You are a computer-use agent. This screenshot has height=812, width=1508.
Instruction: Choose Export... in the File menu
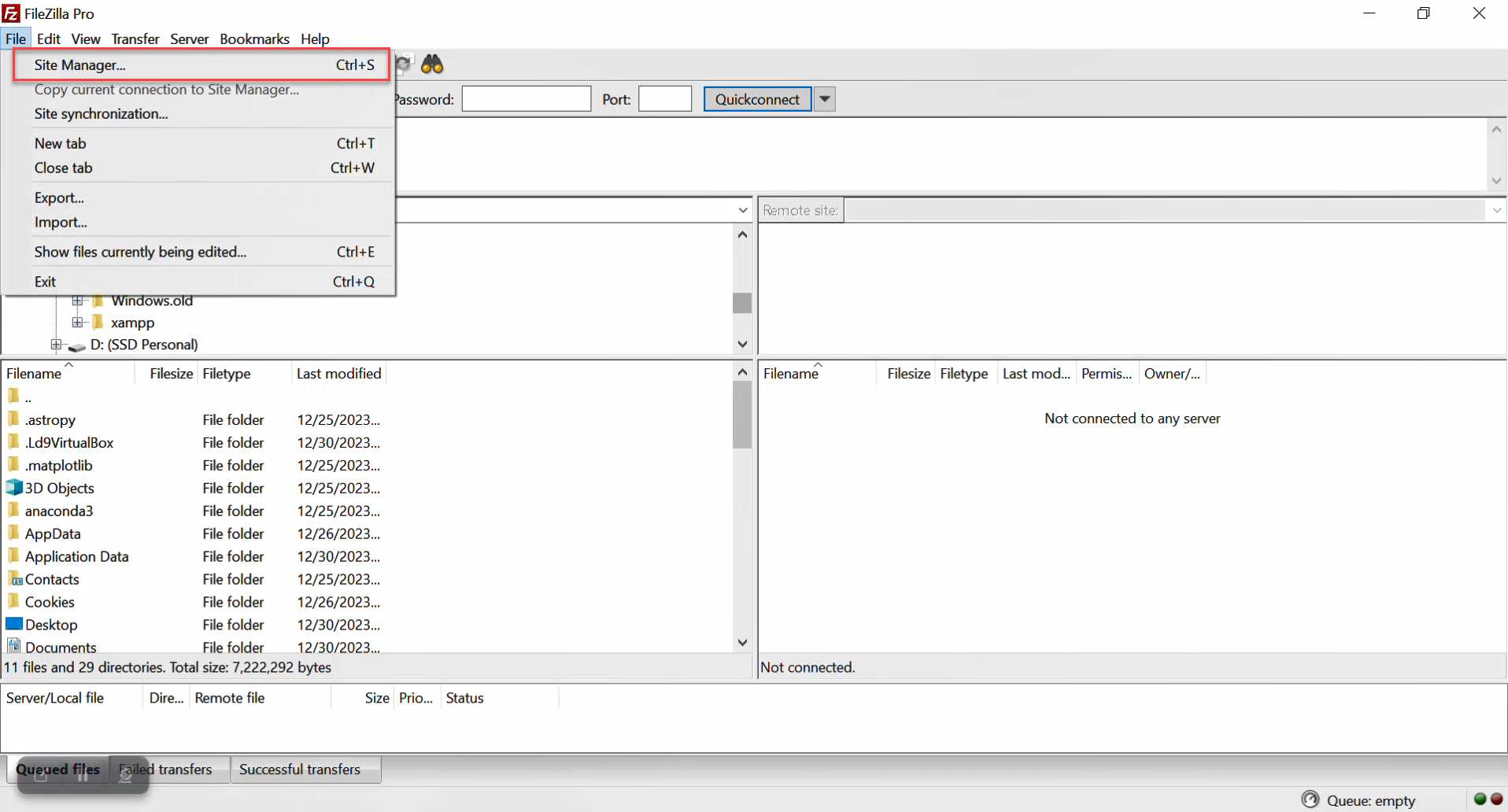click(59, 198)
